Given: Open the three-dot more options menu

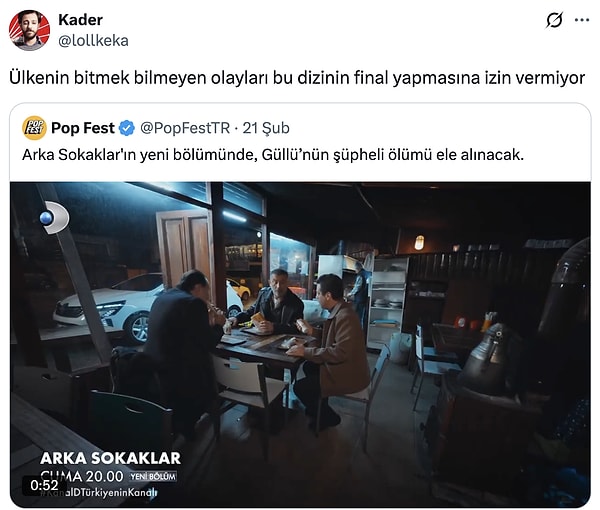Looking at the screenshot, I should [582, 20].
